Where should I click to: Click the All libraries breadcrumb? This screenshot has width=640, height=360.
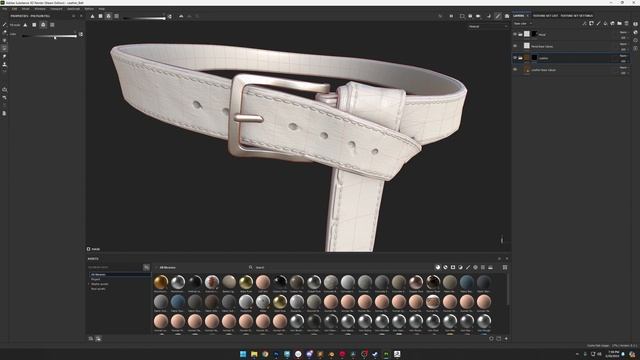[167, 268]
